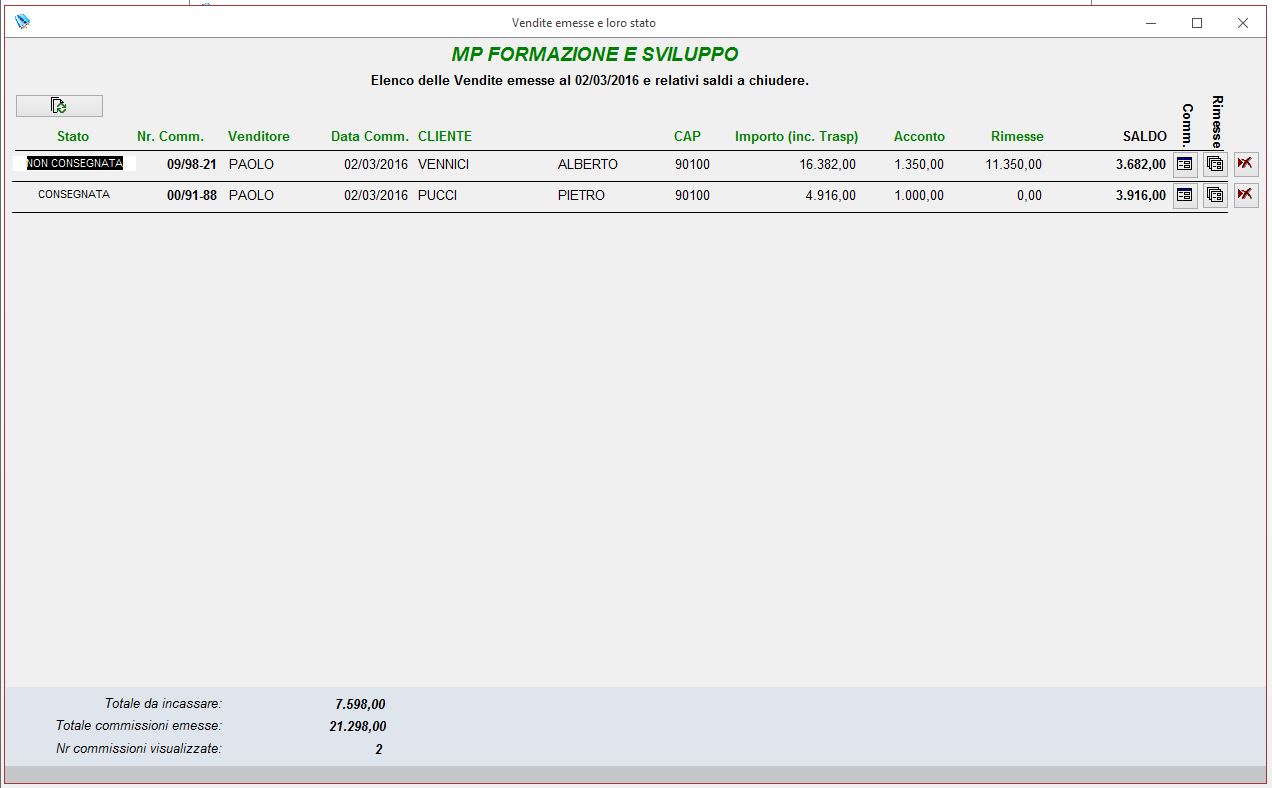The height and width of the screenshot is (788, 1272).
Task: Minimize the Vendite emesse window
Action: (1151, 22)
